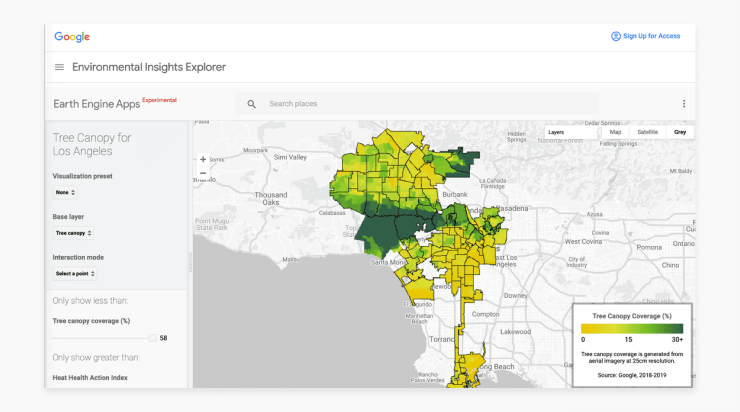Click the Moorpark map label
Viewport: 740px width, 412px height.
coord(255,151)
